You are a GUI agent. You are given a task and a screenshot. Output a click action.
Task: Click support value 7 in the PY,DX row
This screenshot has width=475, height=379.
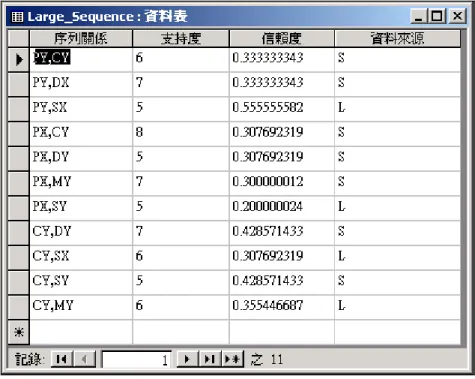(181, 84)
